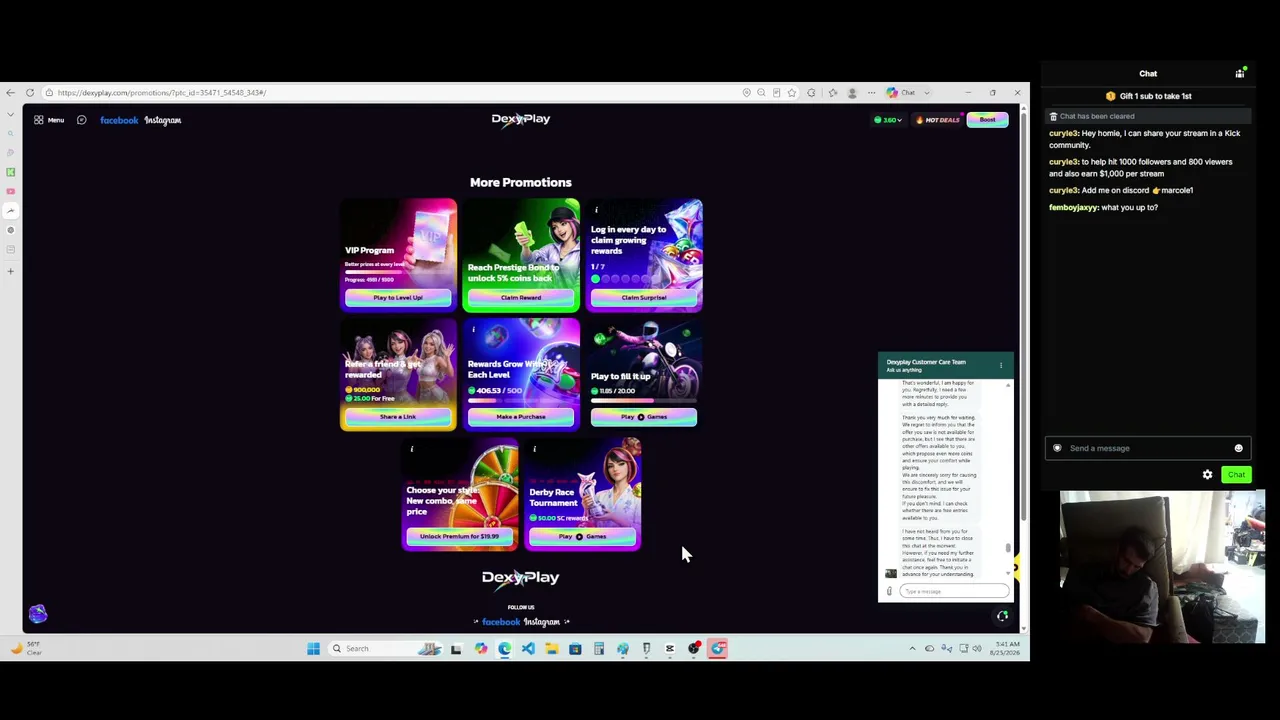Click the VIP Program progress bar

click(398, 273)
